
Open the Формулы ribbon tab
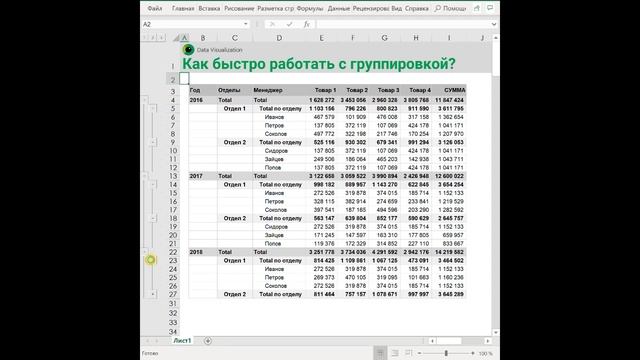(309, 8)
